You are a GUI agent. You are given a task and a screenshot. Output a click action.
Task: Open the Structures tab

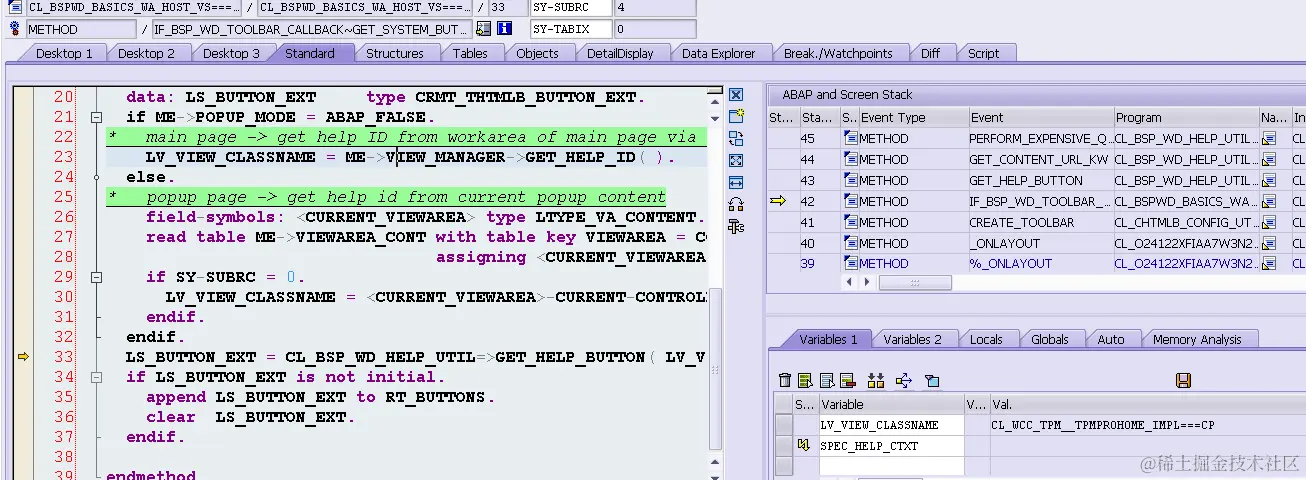pyautogui.click(x=395, y=54)
